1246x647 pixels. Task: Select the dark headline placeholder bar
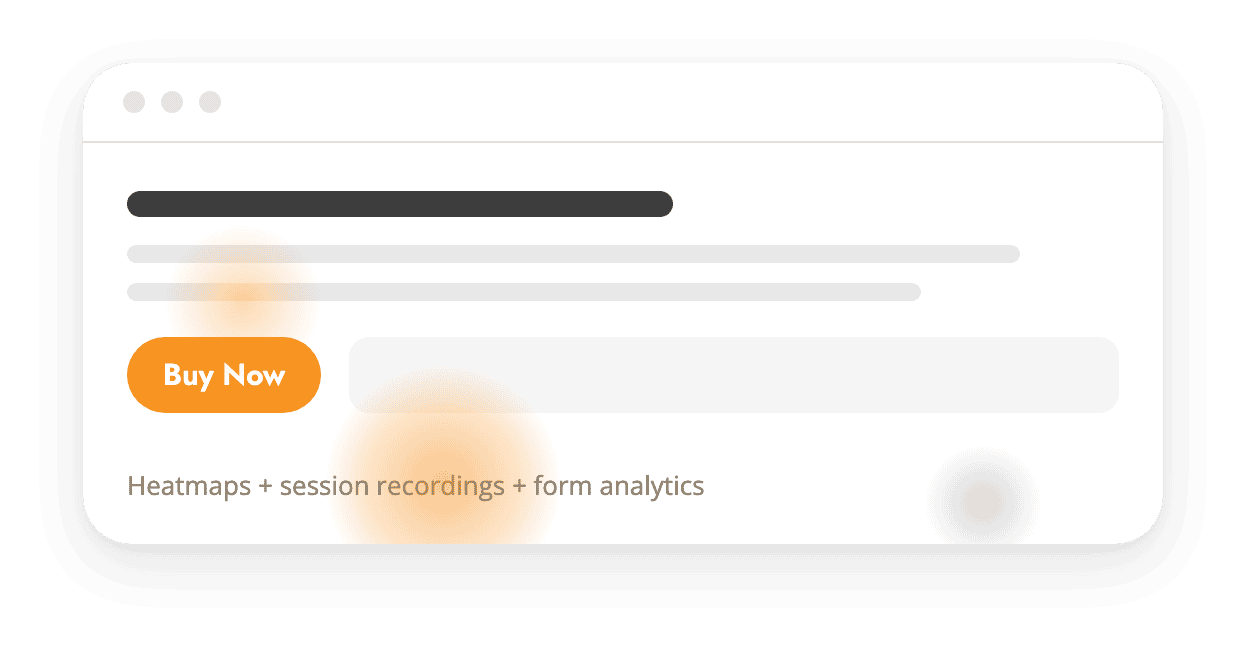pos(400,204)
